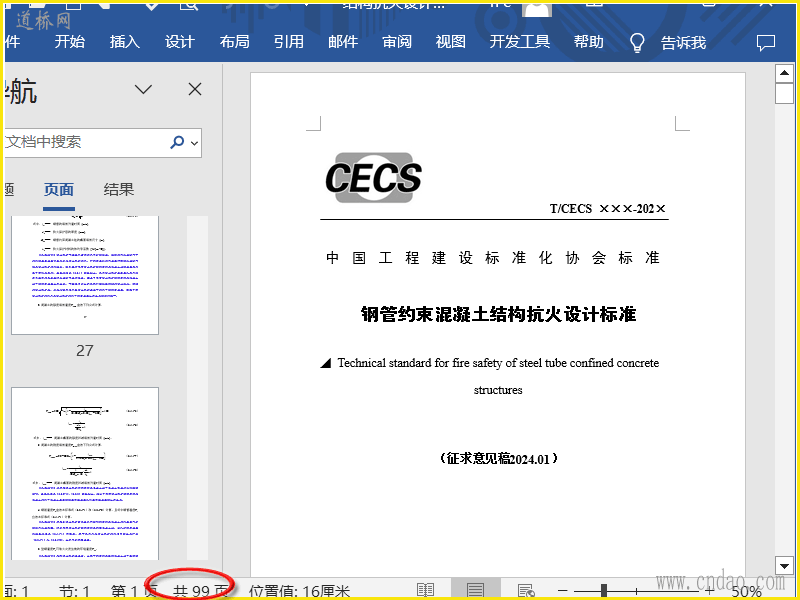Click the text （征求意见稿2024.01）
The height and width of the screenshot is (600, 800).
(498, 458)
